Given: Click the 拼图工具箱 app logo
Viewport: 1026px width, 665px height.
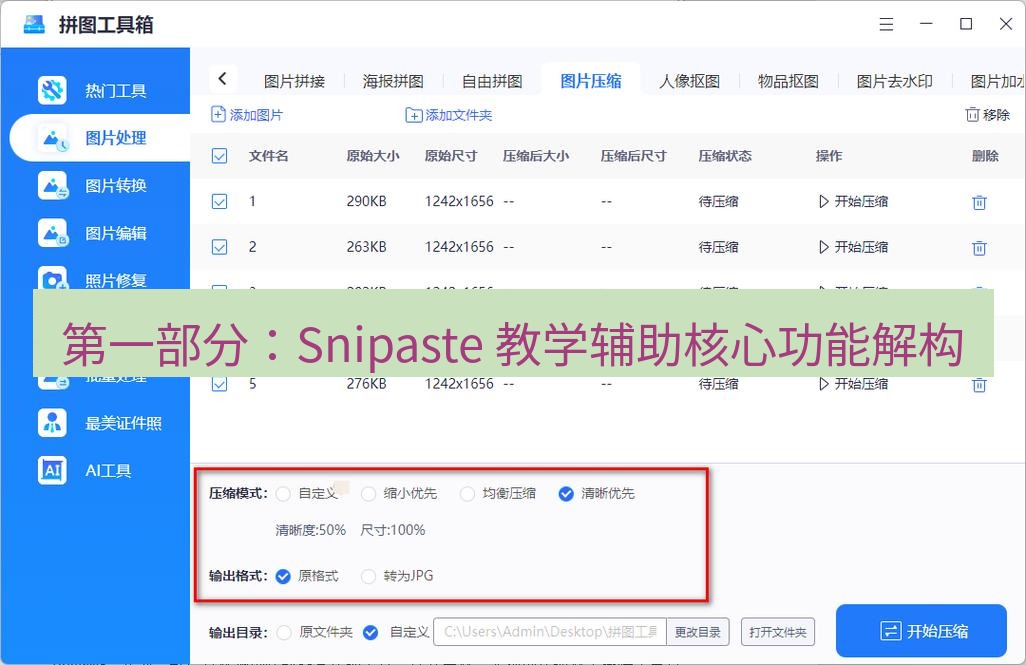Looking at the screenshot, I should pyautogui.click(x=34, y=24).
